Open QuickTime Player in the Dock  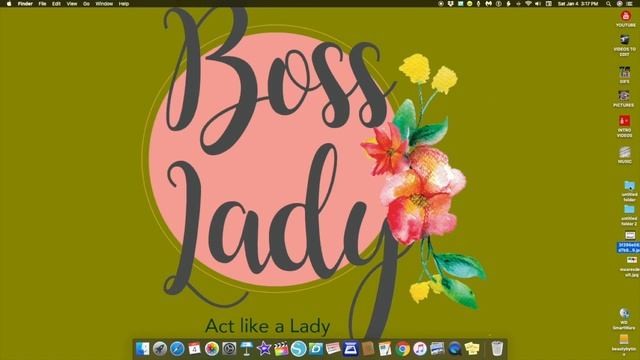(x=454, y=349)
